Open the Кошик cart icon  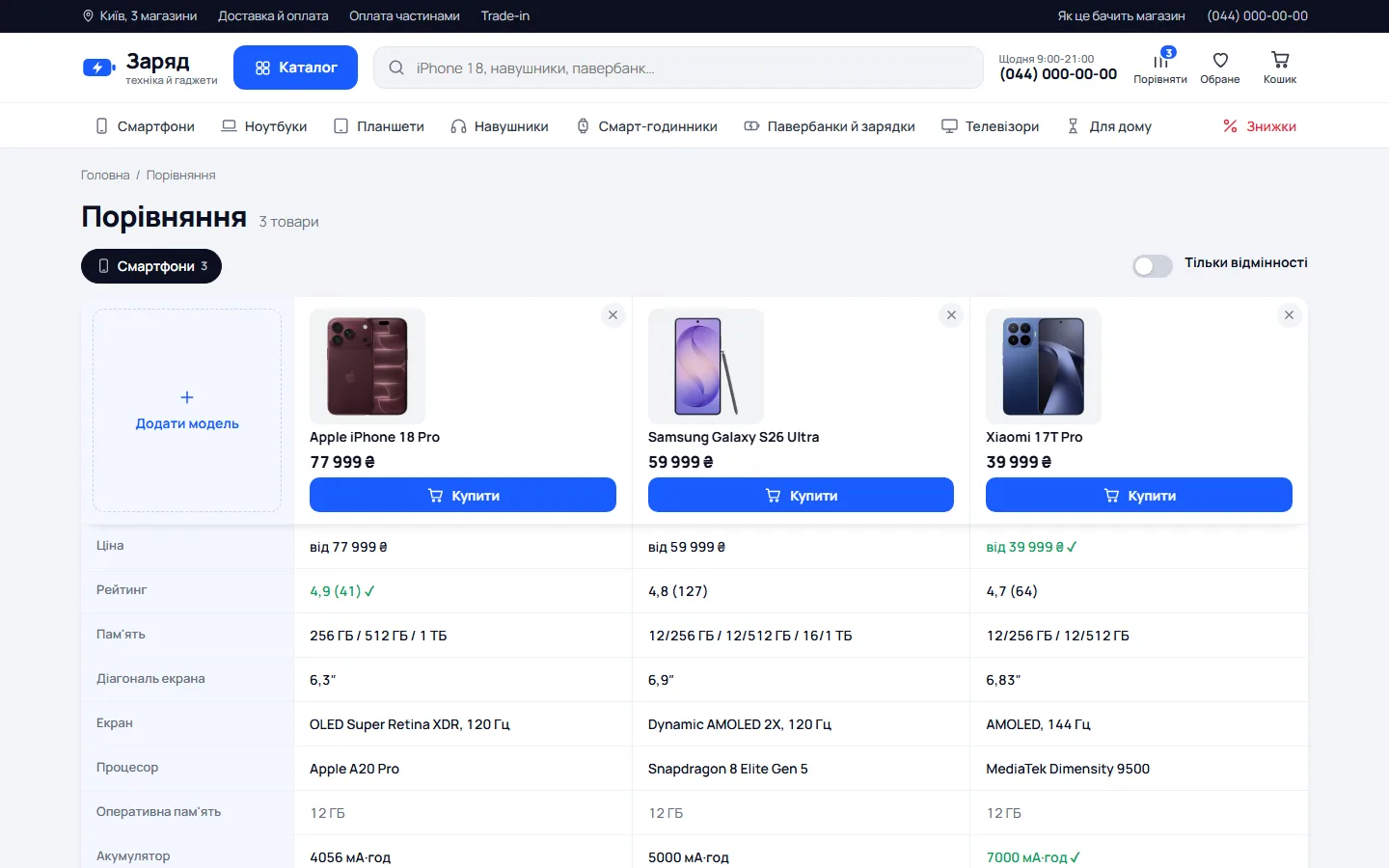[1280, 68]
